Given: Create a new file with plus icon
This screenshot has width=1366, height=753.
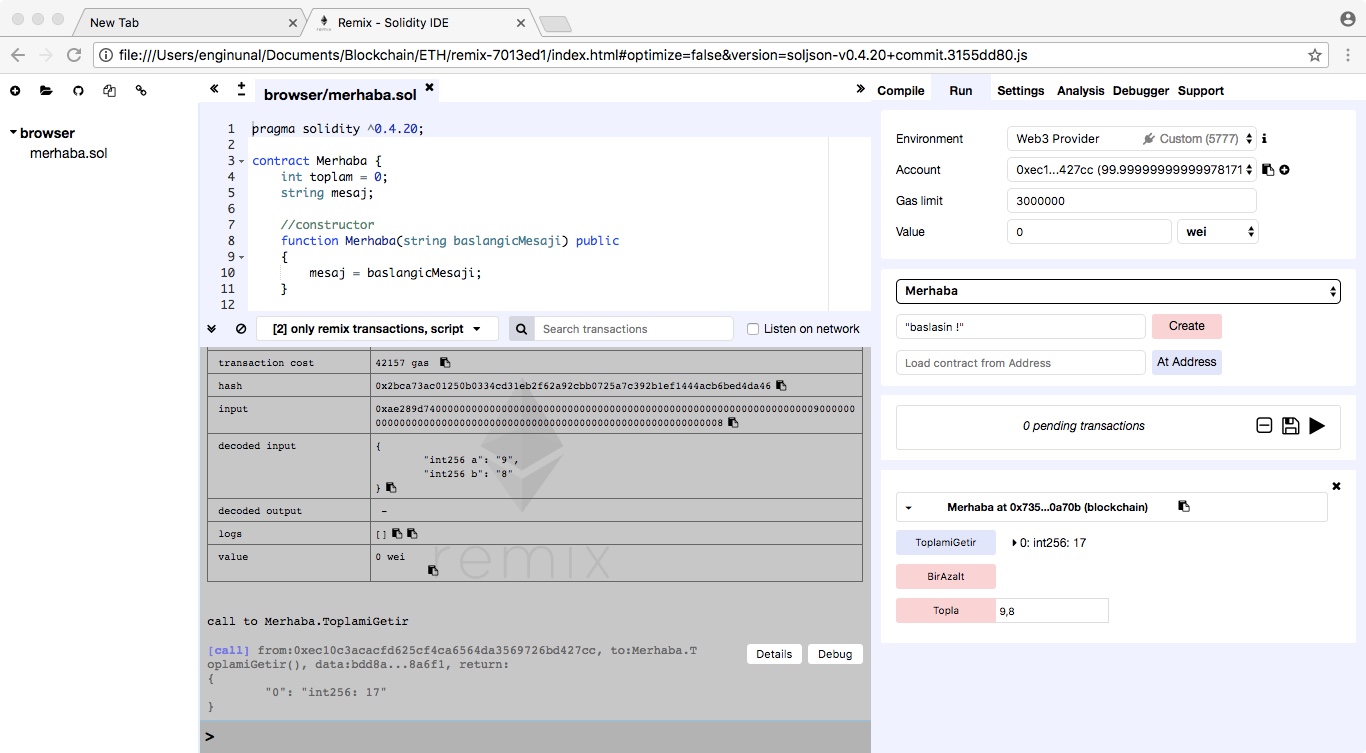Looking at the screenshot, I should [15, 91].
